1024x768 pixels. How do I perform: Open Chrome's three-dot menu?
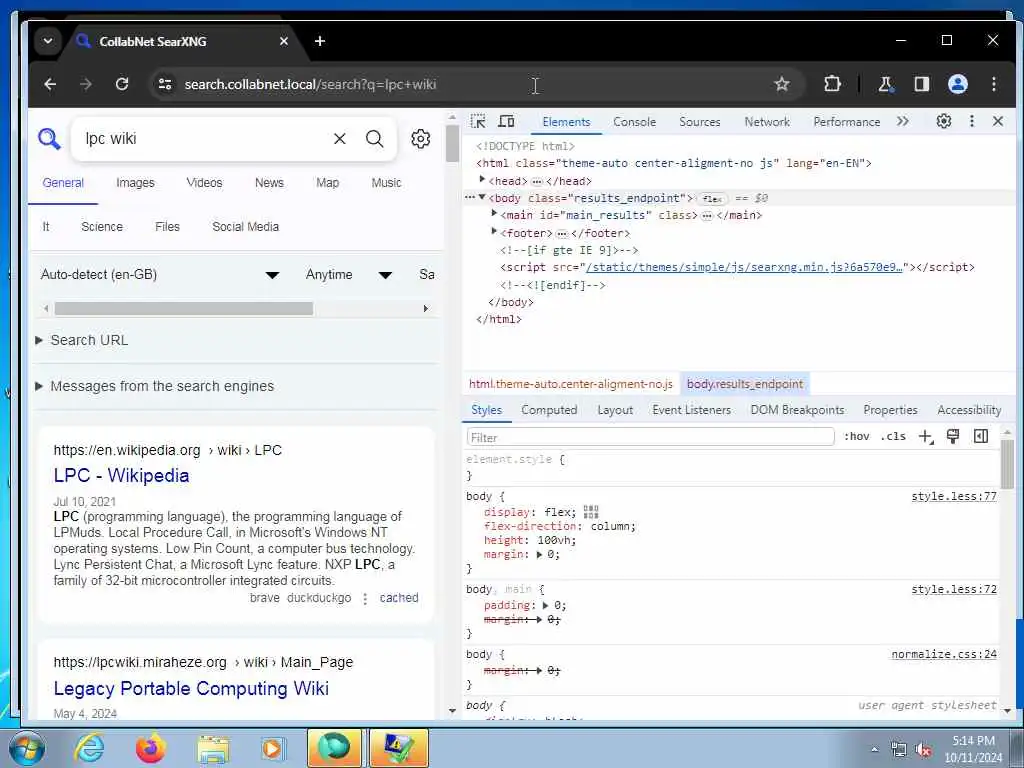[993, 84]
